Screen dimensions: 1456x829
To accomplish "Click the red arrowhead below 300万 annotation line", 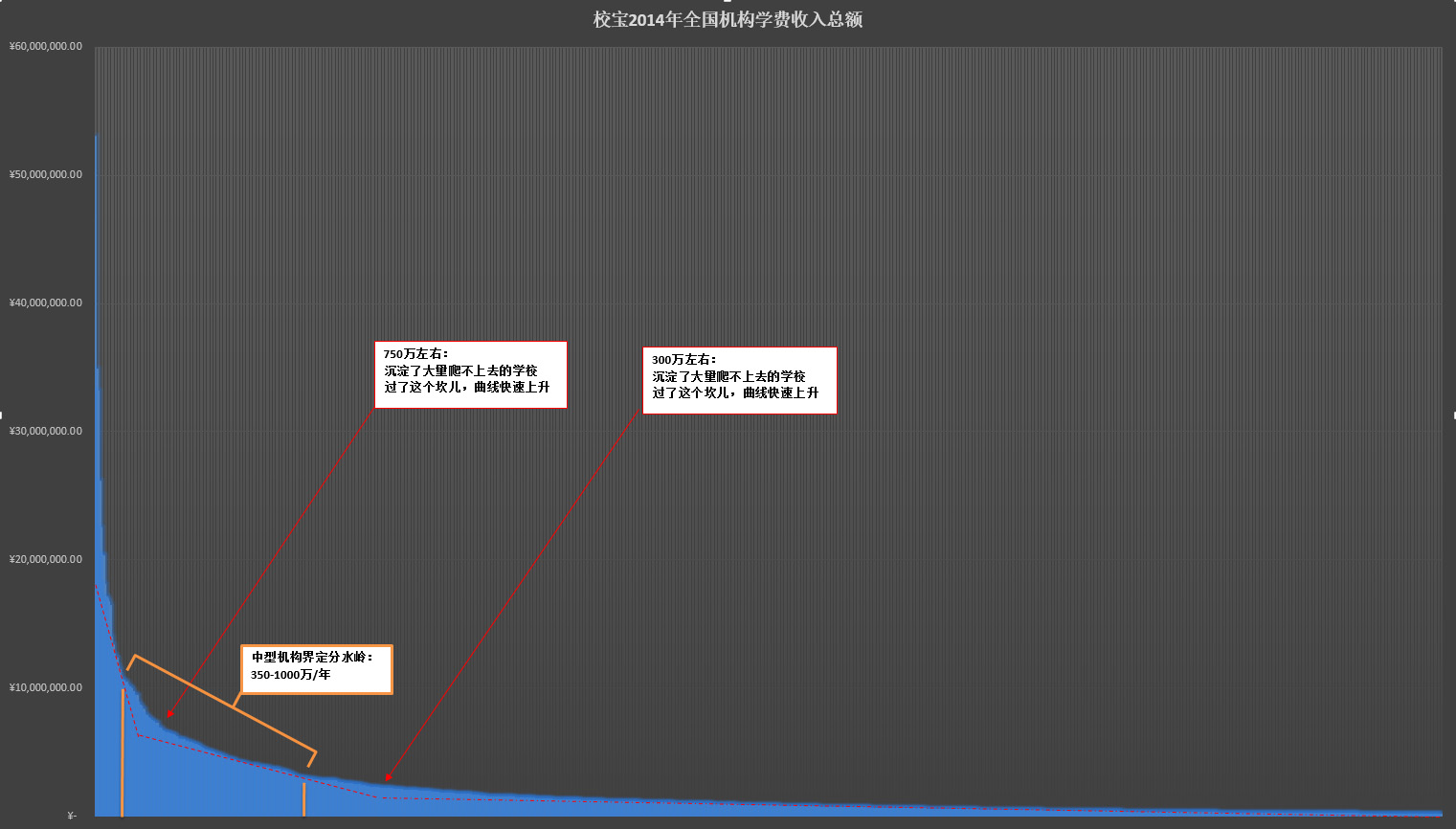I will pos(388,777).
